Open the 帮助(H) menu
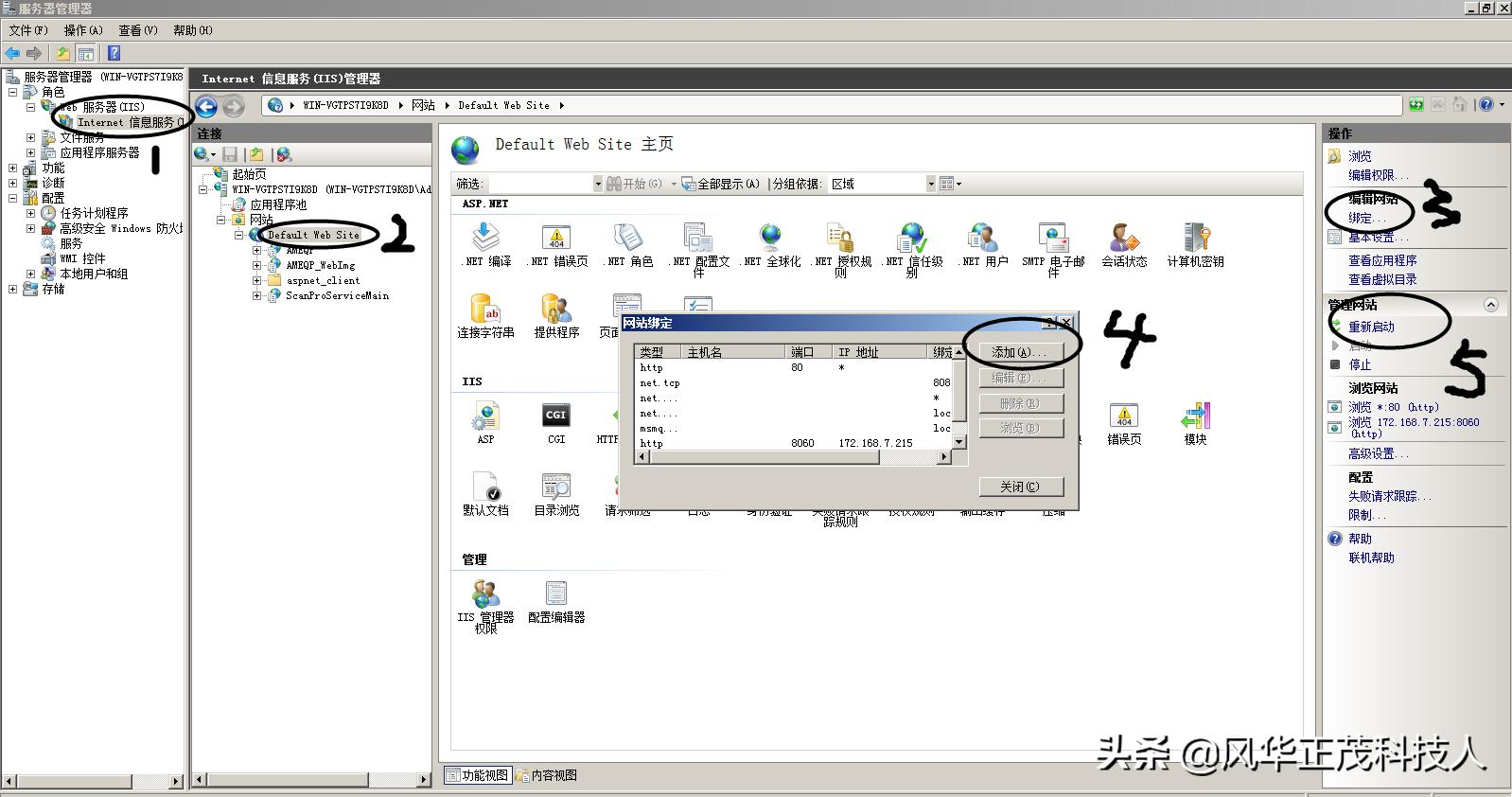 point(193,30)
